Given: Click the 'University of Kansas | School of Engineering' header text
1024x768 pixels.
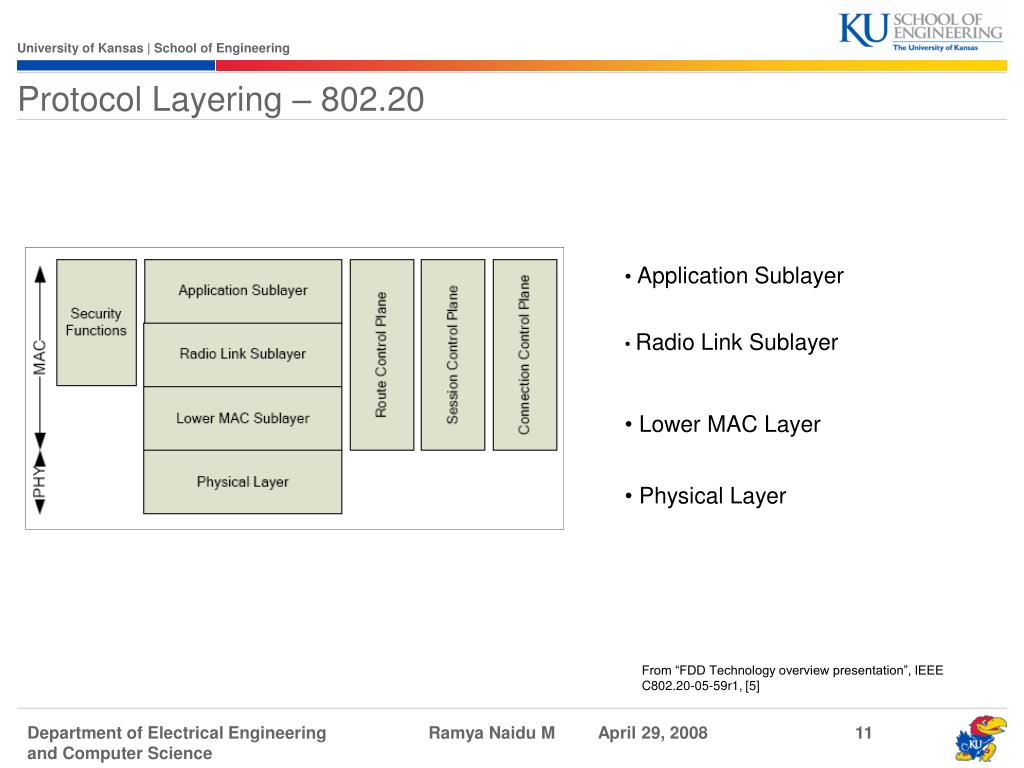Looking at the screenshot, I should tap(153, 48).
